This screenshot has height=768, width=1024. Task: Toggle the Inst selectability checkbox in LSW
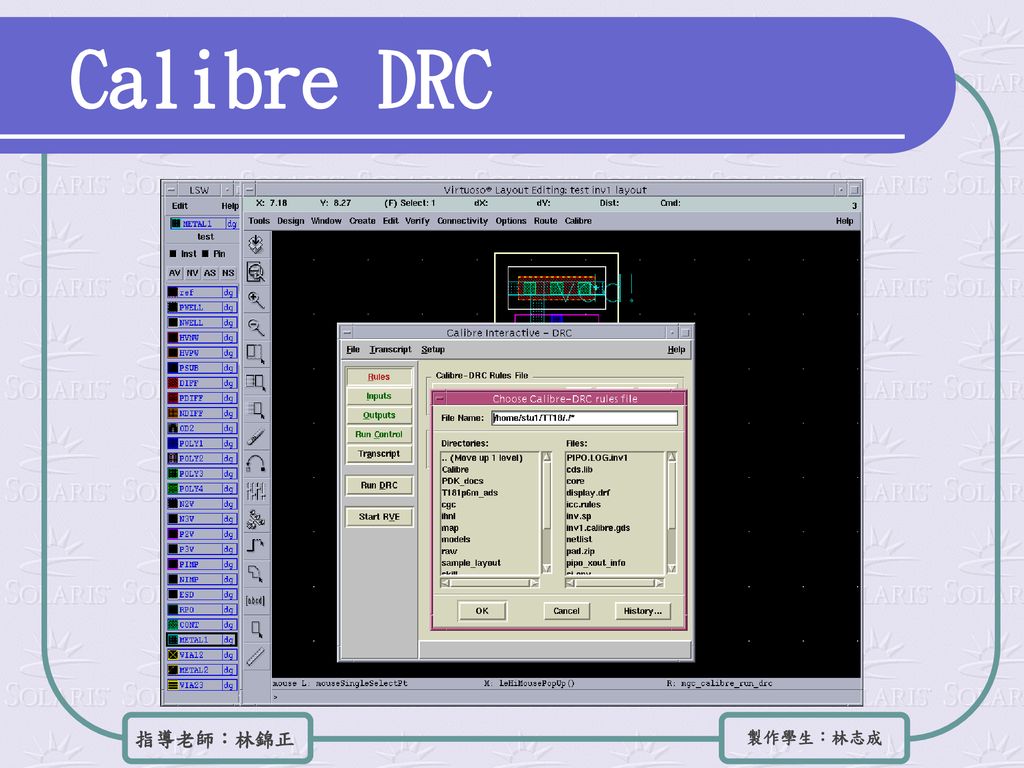173,253
